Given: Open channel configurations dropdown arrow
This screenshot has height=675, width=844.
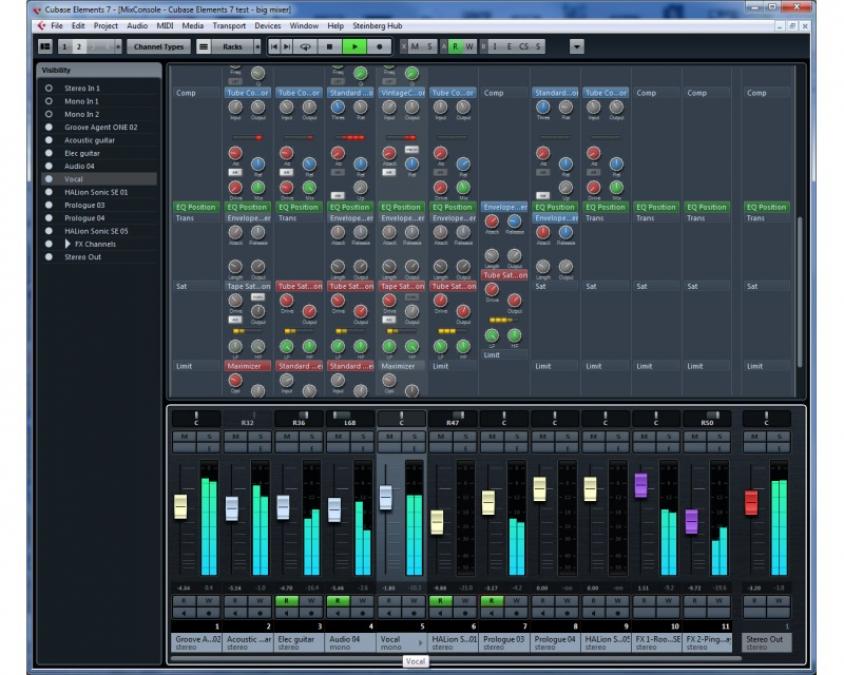Looking at the screenshot, I should tap(118, 47).
